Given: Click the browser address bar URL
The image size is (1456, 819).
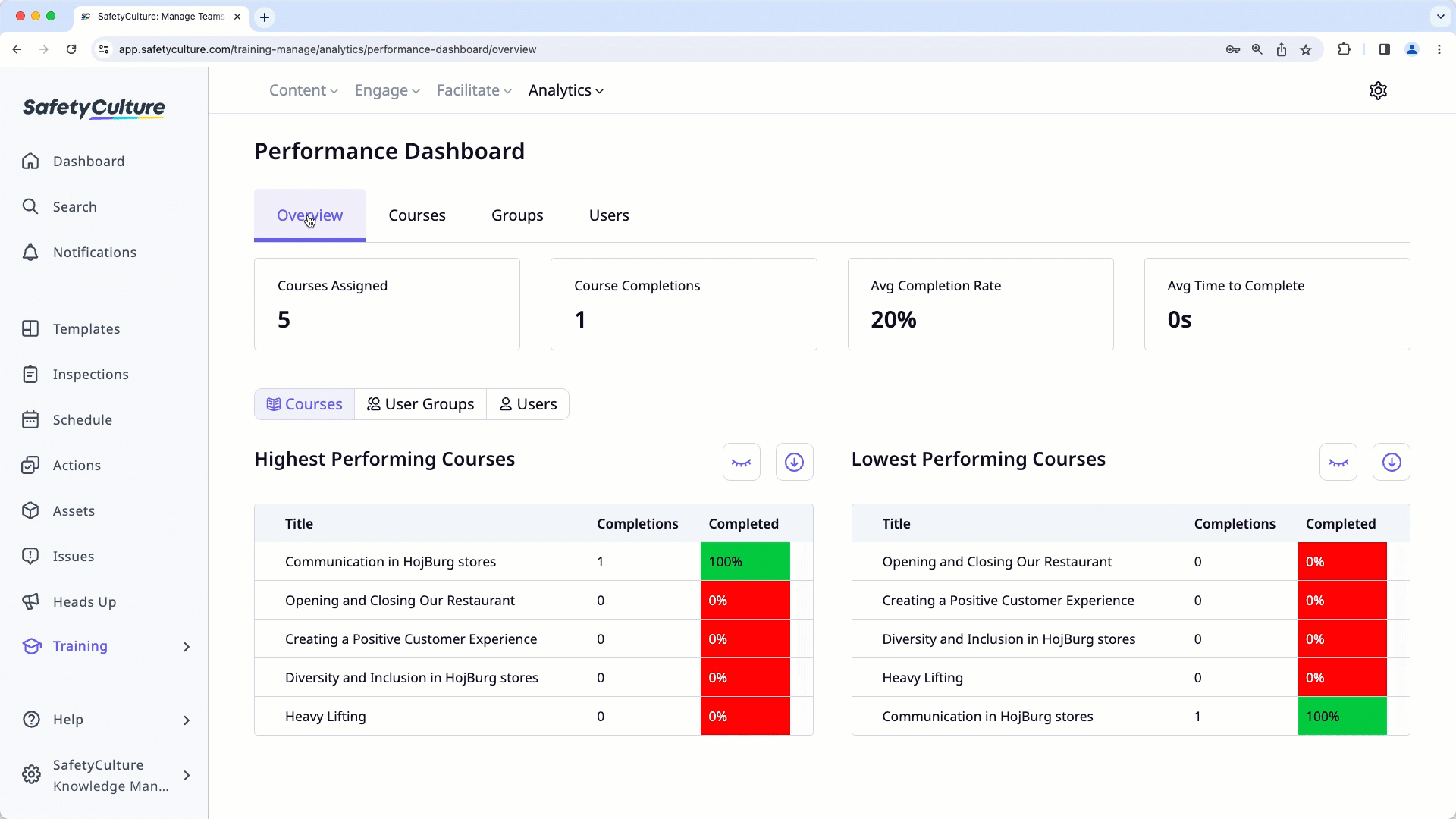Looking at the screenshot, I should pyautogui.click(x=328, y=49).
